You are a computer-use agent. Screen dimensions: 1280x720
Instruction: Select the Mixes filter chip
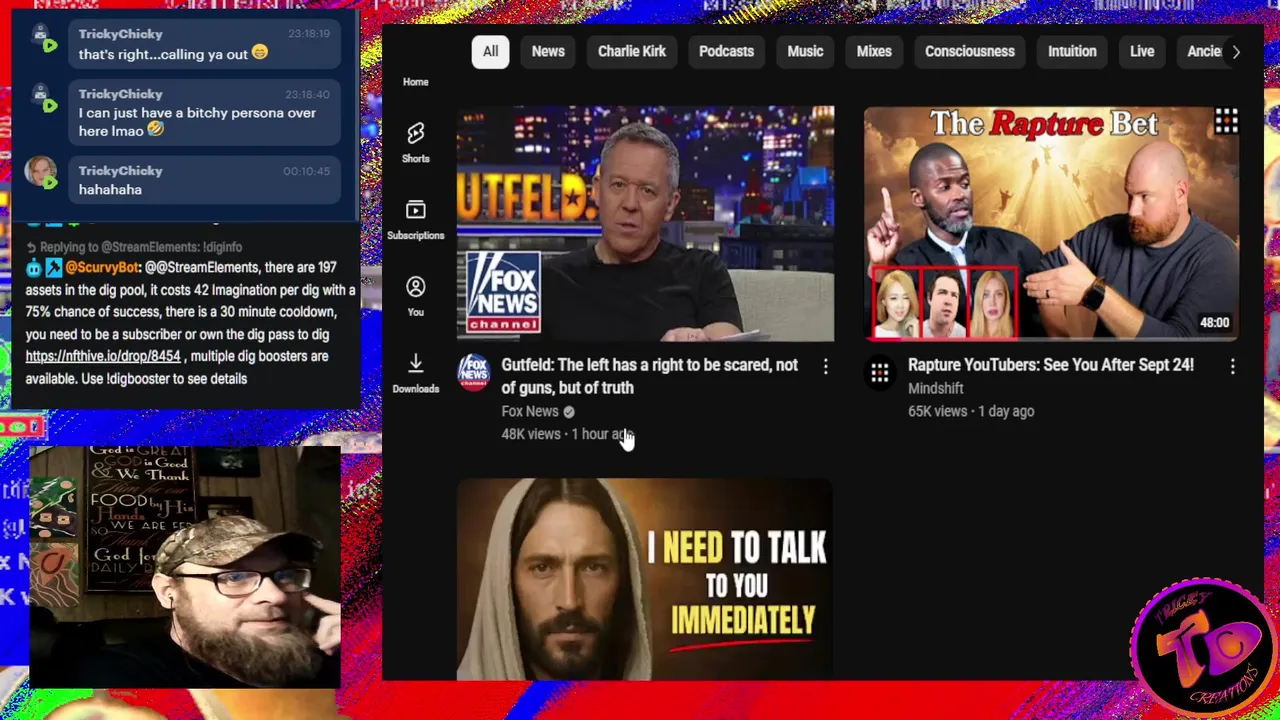[874, 52]
